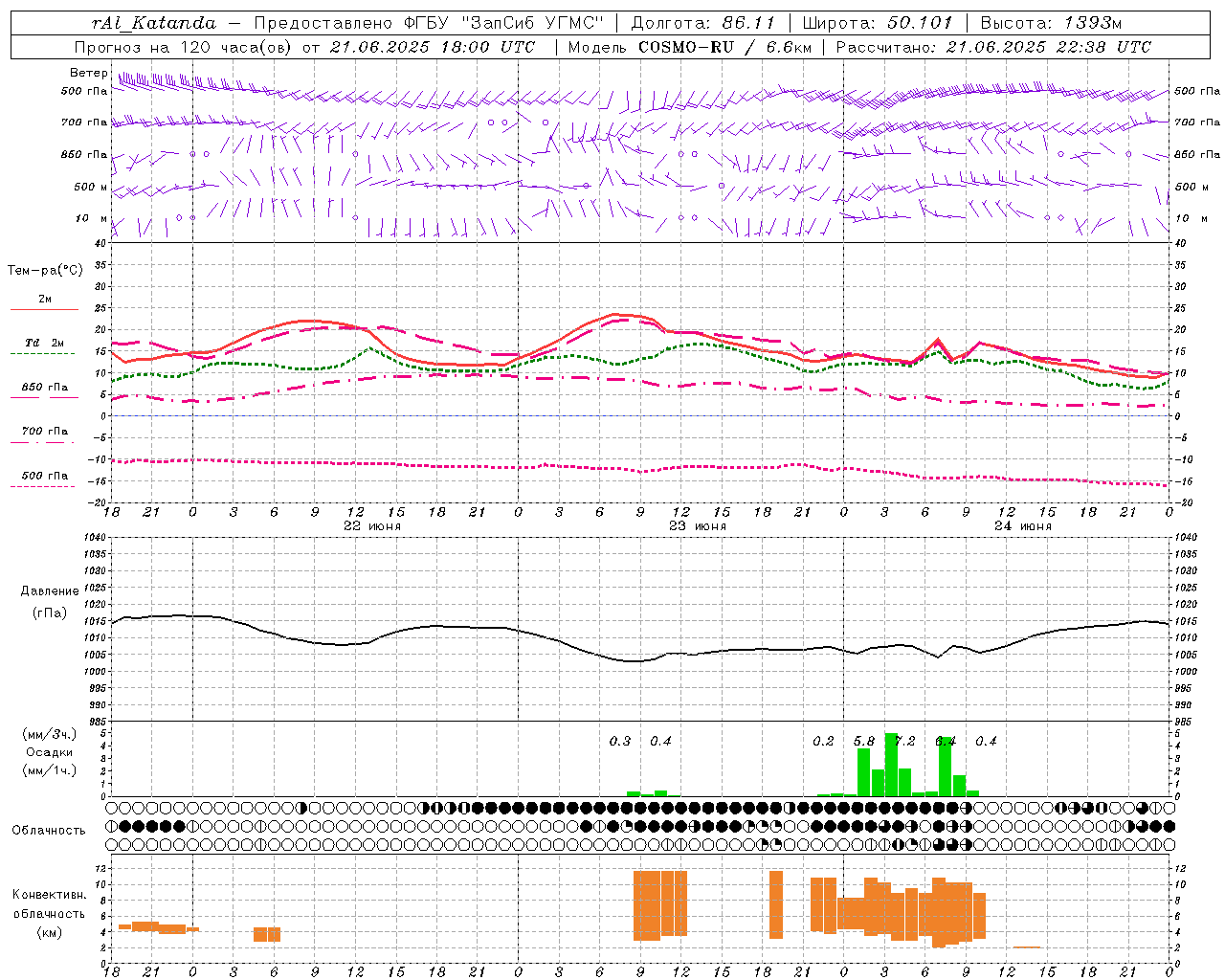
Task: Click the 7.2 precipitation total
Action: coord(904,742)
